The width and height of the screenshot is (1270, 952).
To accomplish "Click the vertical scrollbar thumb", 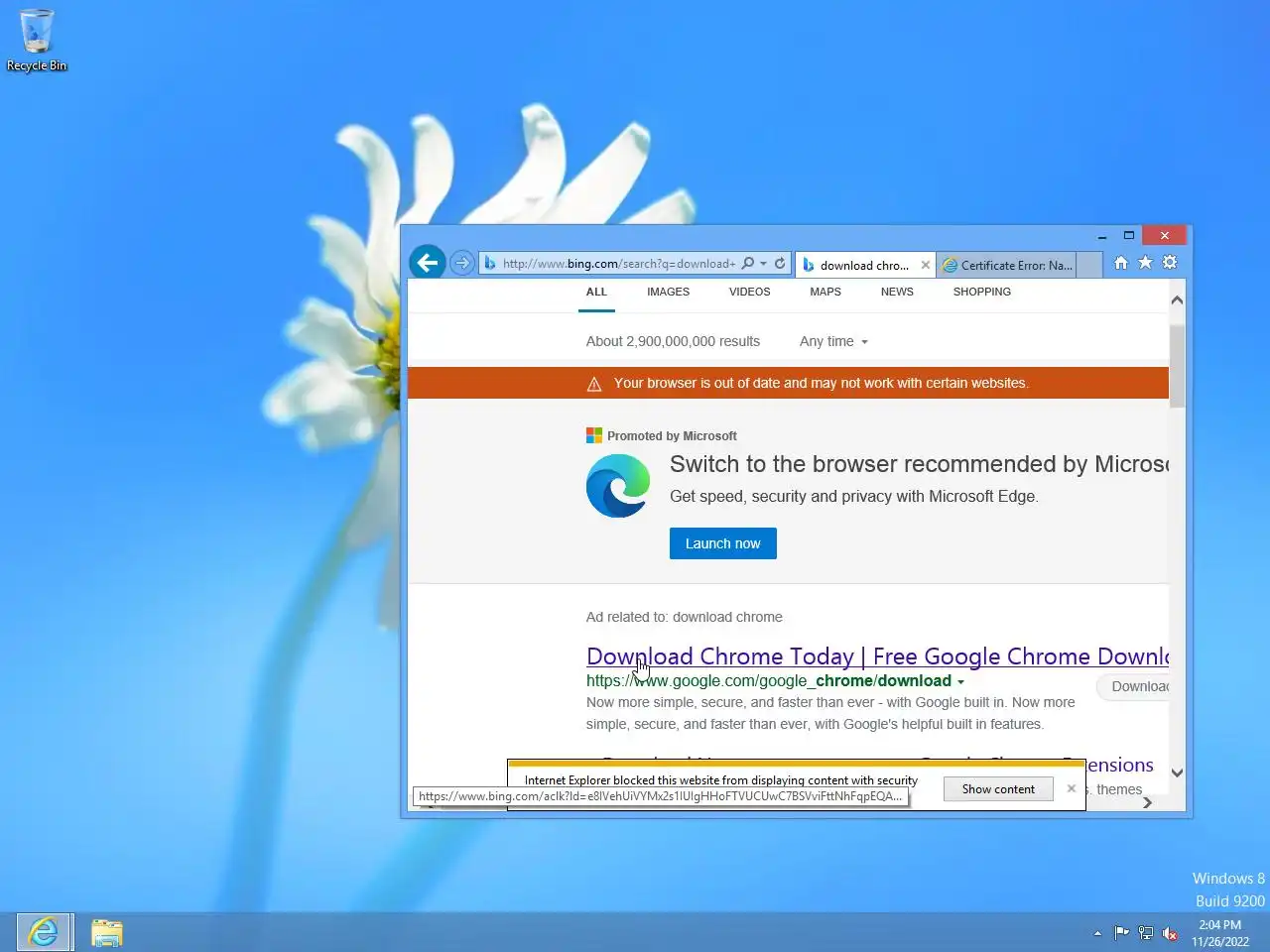I will 1177,366.
